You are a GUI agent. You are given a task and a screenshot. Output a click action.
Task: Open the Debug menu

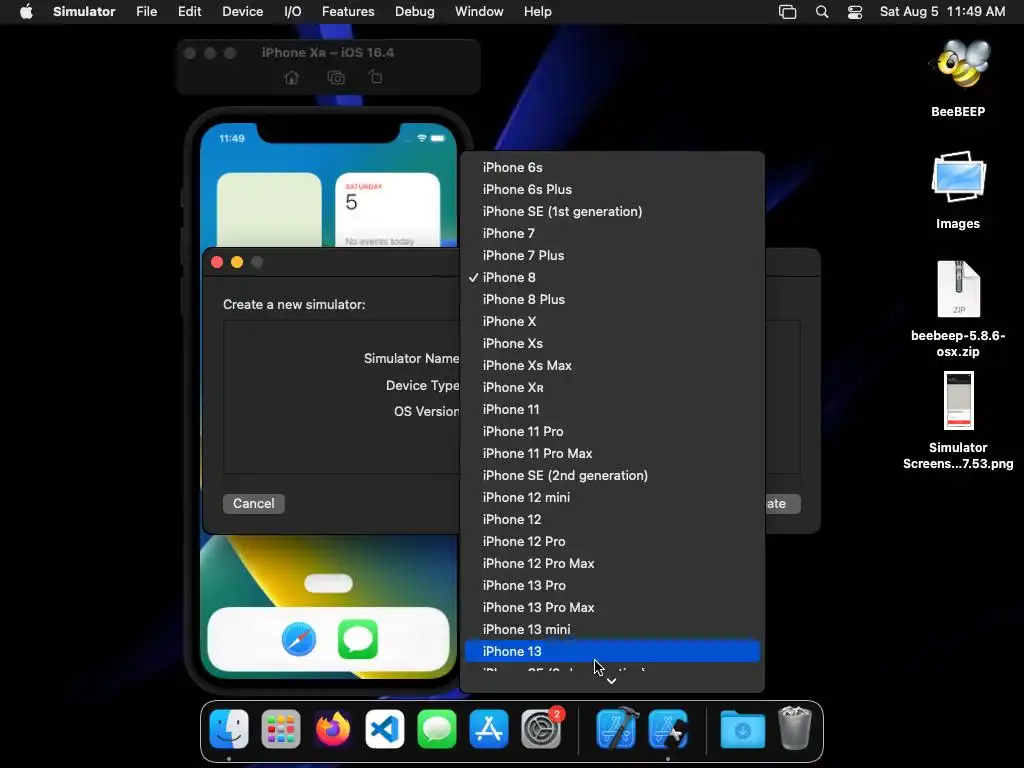[415, 11]
